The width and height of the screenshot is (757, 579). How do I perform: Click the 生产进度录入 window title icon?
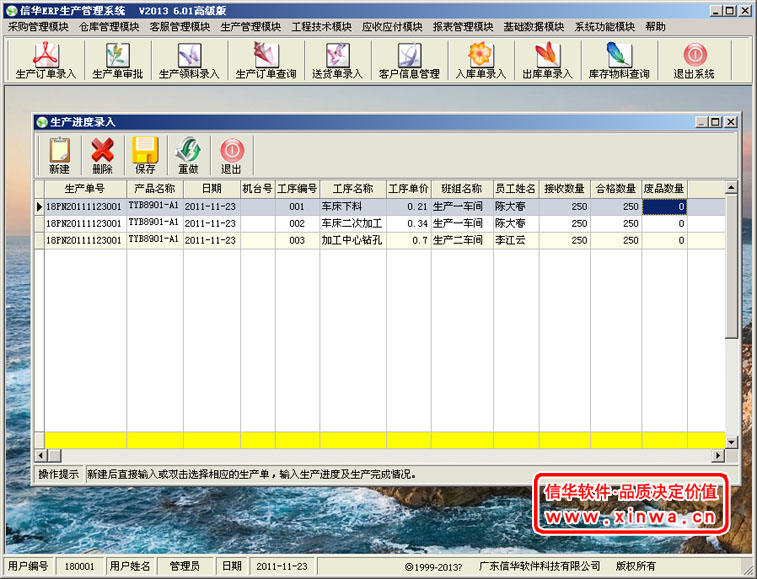click(42, 122)
